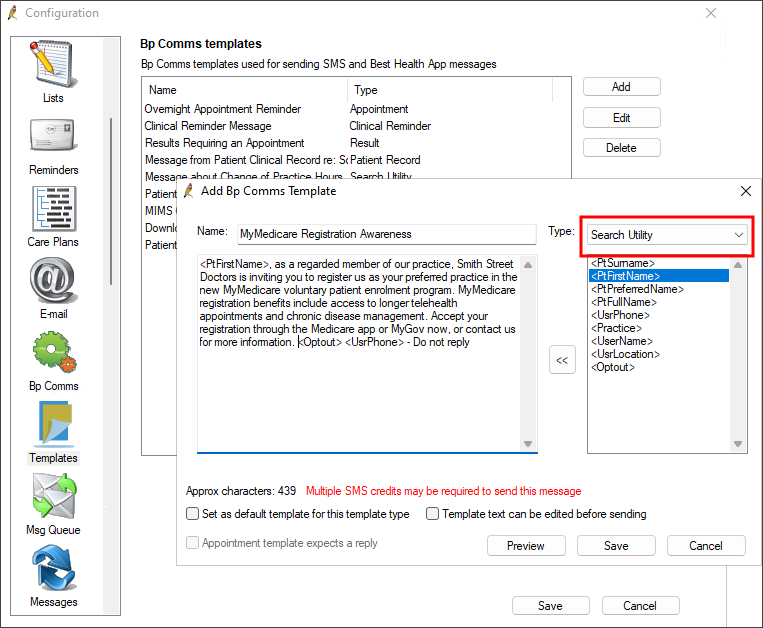Close the Configuration window
The height and width of the screenshot is (628, 763).
[x=711, y=13]
